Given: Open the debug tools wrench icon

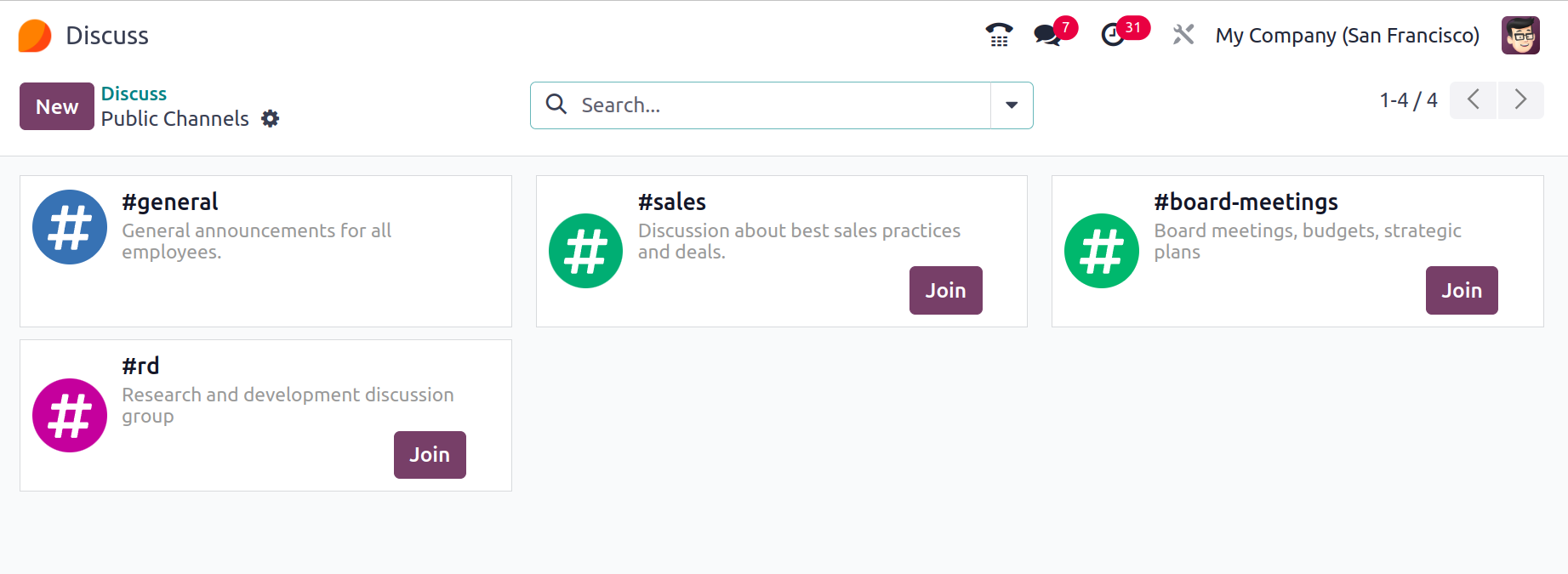Looking at the screenshot, I should 1183,35.
